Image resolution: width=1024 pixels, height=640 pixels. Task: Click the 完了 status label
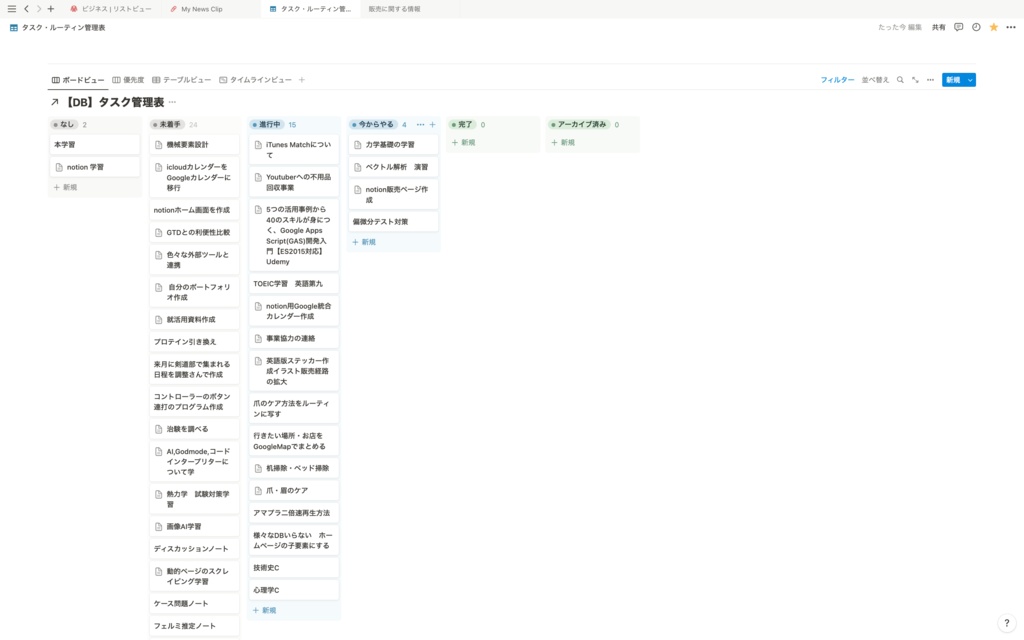[x=462, y=124]
